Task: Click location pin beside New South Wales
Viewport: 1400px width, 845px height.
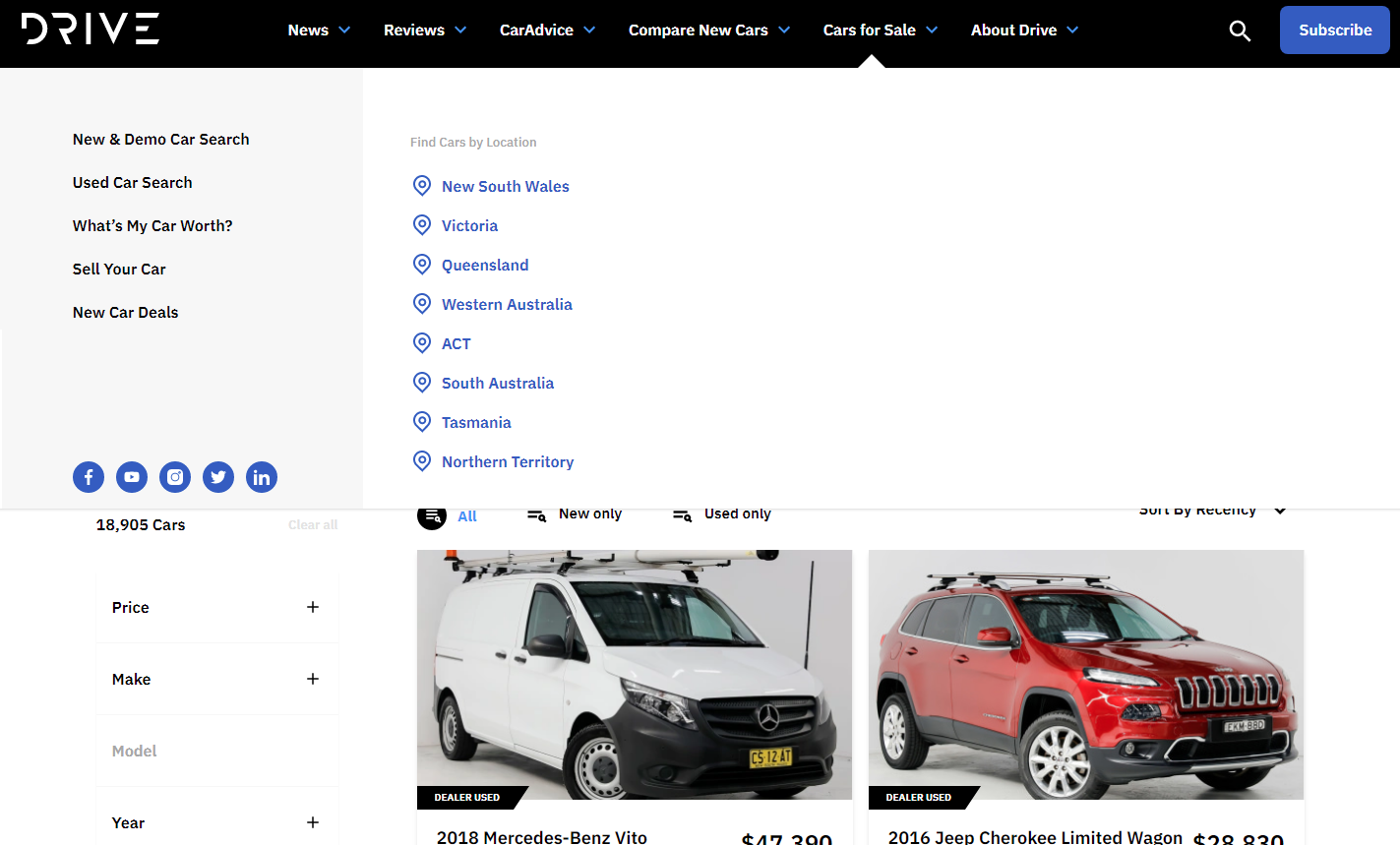Action: (422, 186)
